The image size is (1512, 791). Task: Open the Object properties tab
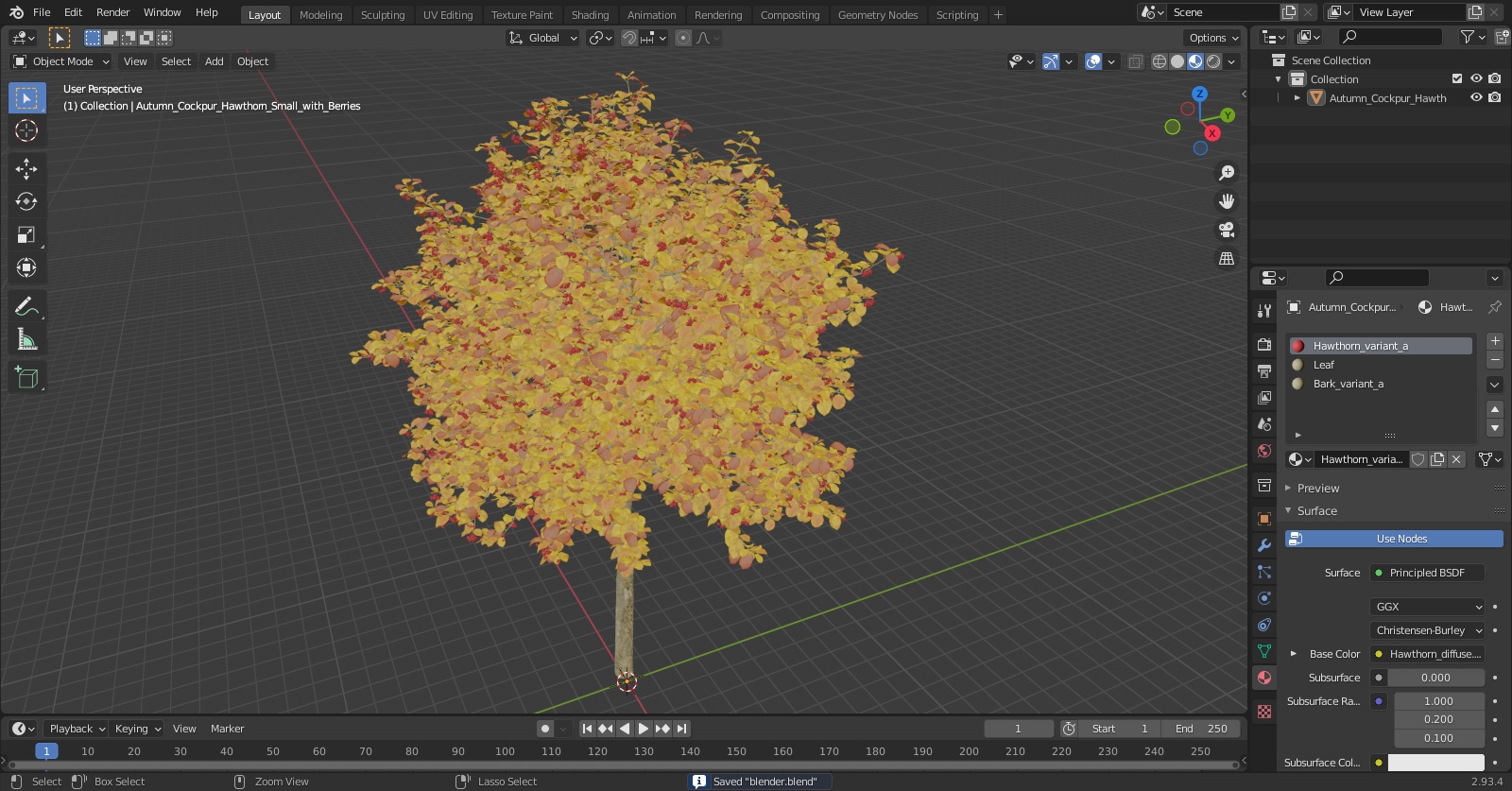click(x=1264, y=519)
